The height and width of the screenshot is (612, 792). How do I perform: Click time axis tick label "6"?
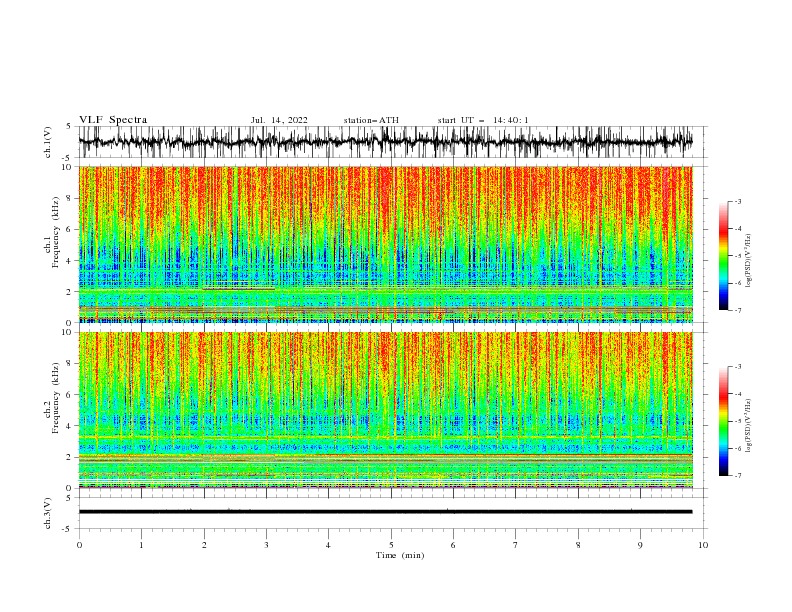tap(453, 545)
